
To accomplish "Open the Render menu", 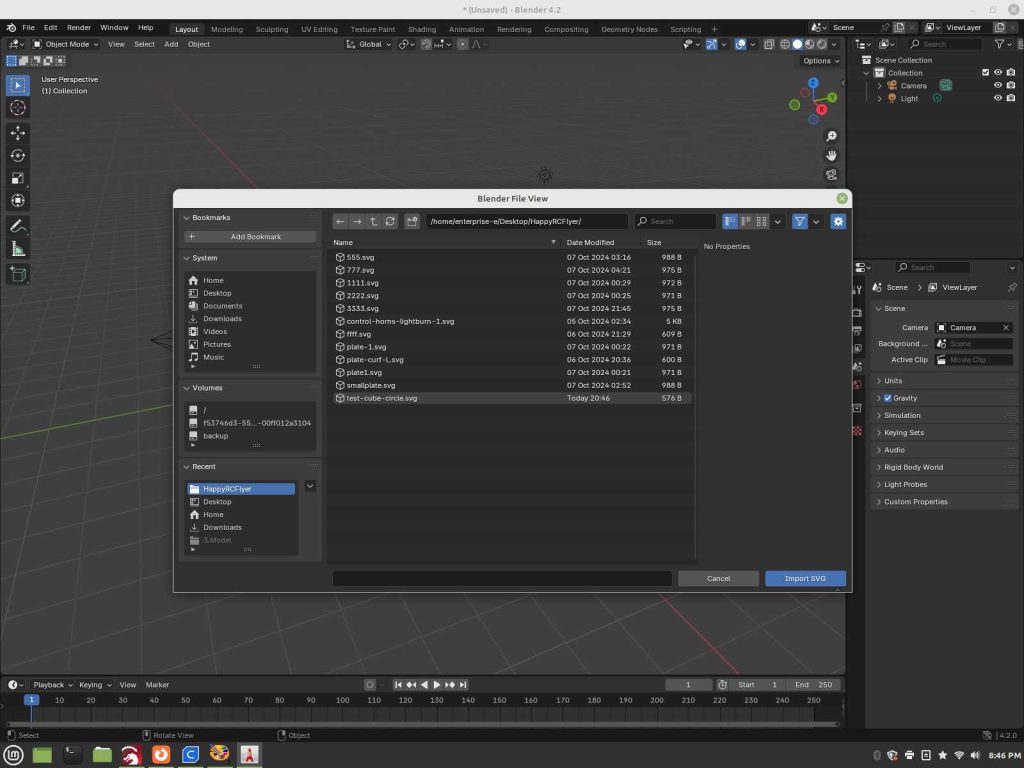I will [79, 27].
